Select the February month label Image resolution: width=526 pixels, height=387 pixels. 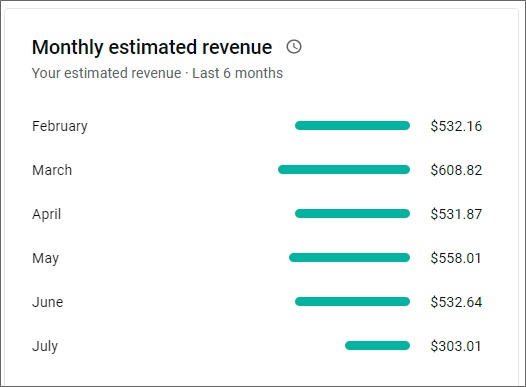60,126
